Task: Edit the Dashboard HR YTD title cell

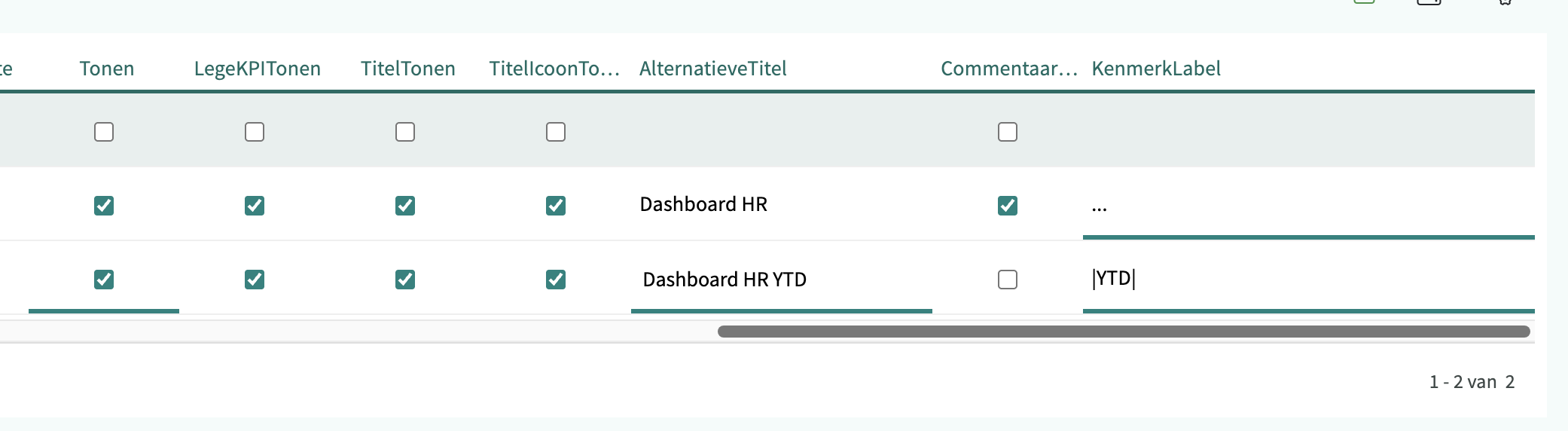Action: tap(724, 280)
